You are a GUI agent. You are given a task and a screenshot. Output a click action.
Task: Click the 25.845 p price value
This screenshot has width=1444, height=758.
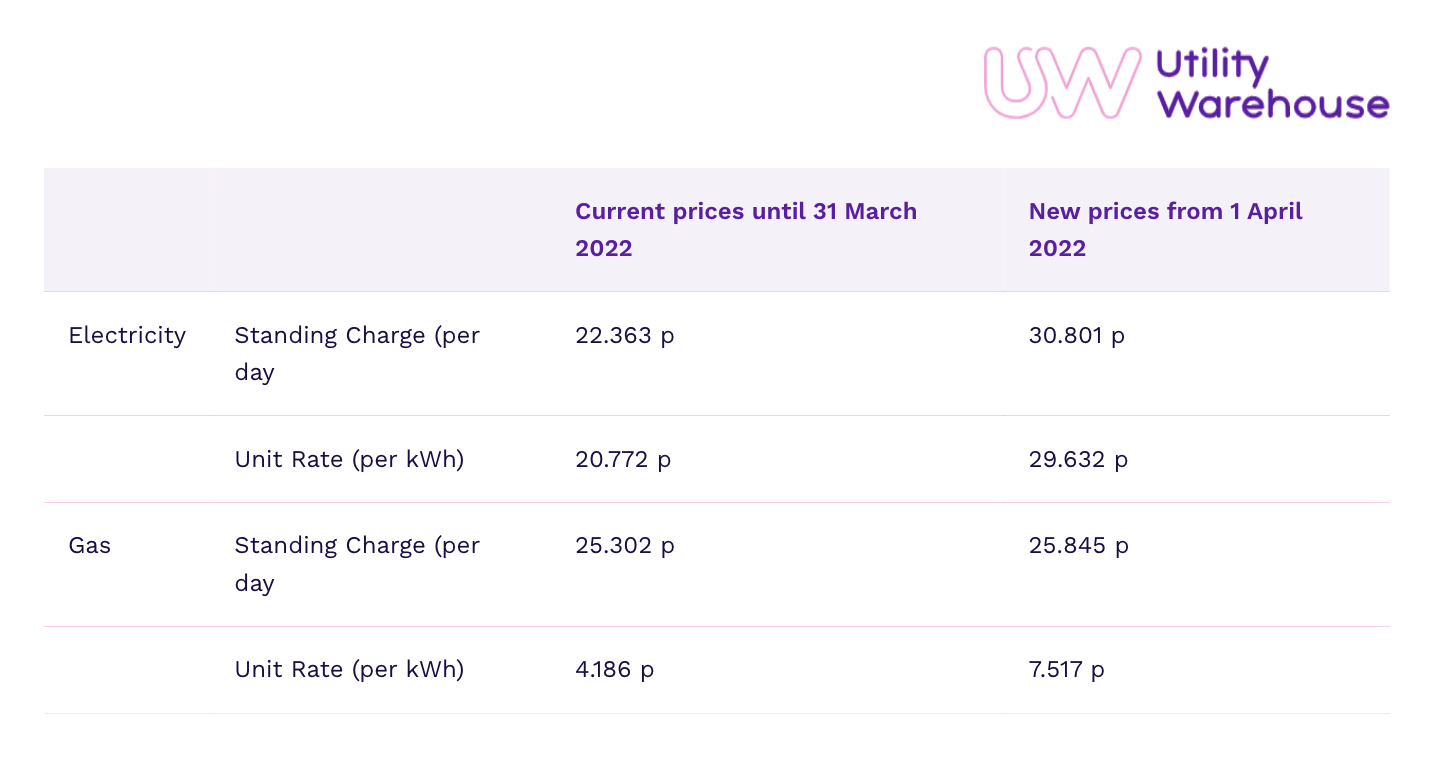click(1078, 545)
